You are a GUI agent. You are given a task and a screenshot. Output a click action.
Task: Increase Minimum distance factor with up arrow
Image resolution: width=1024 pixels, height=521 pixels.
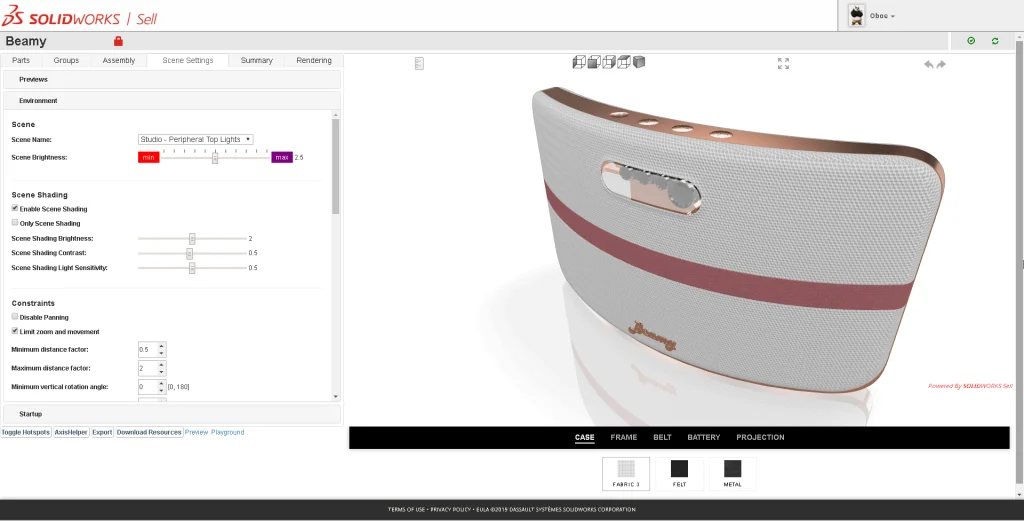click(x=161, y=346)
